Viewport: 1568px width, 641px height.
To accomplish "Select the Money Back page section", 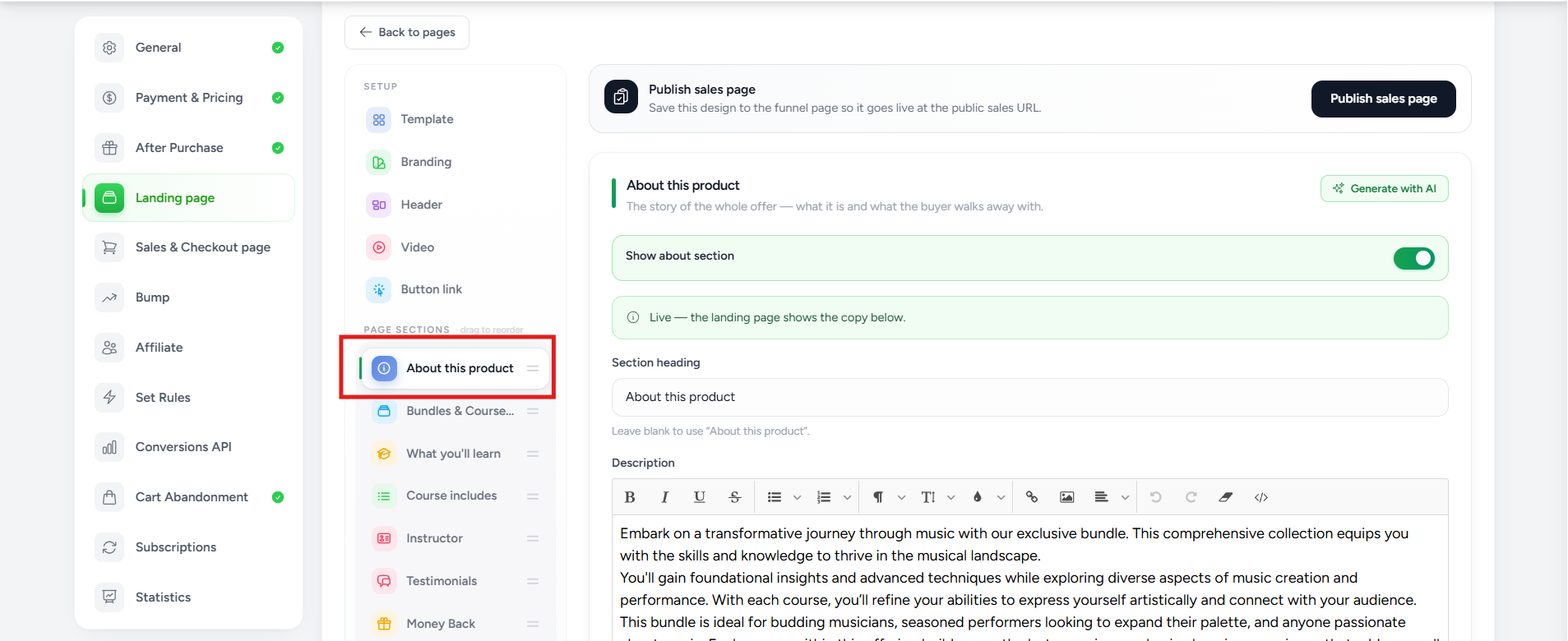I will pyautogui.click(x=456, y=624).
